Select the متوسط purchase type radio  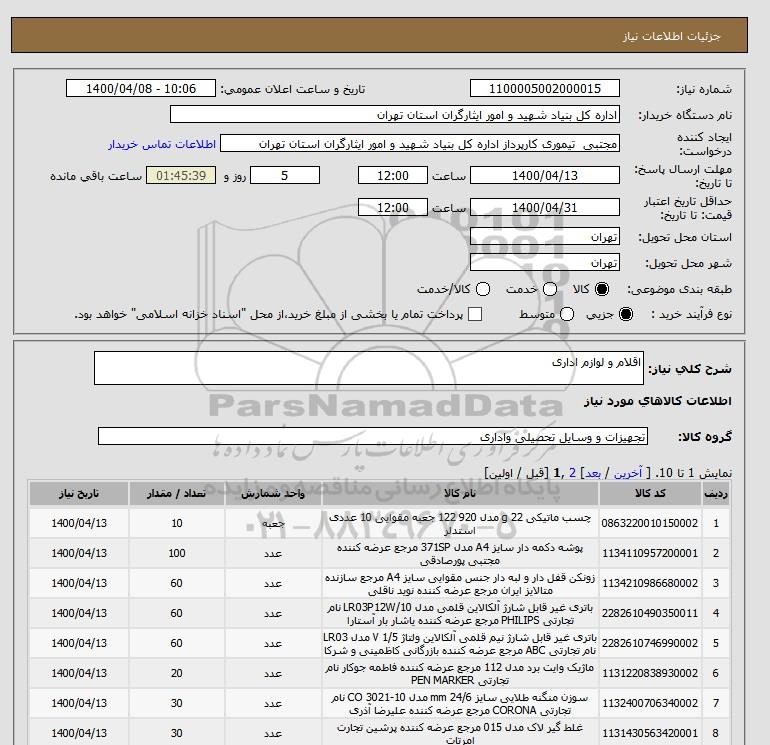(567, 314)
